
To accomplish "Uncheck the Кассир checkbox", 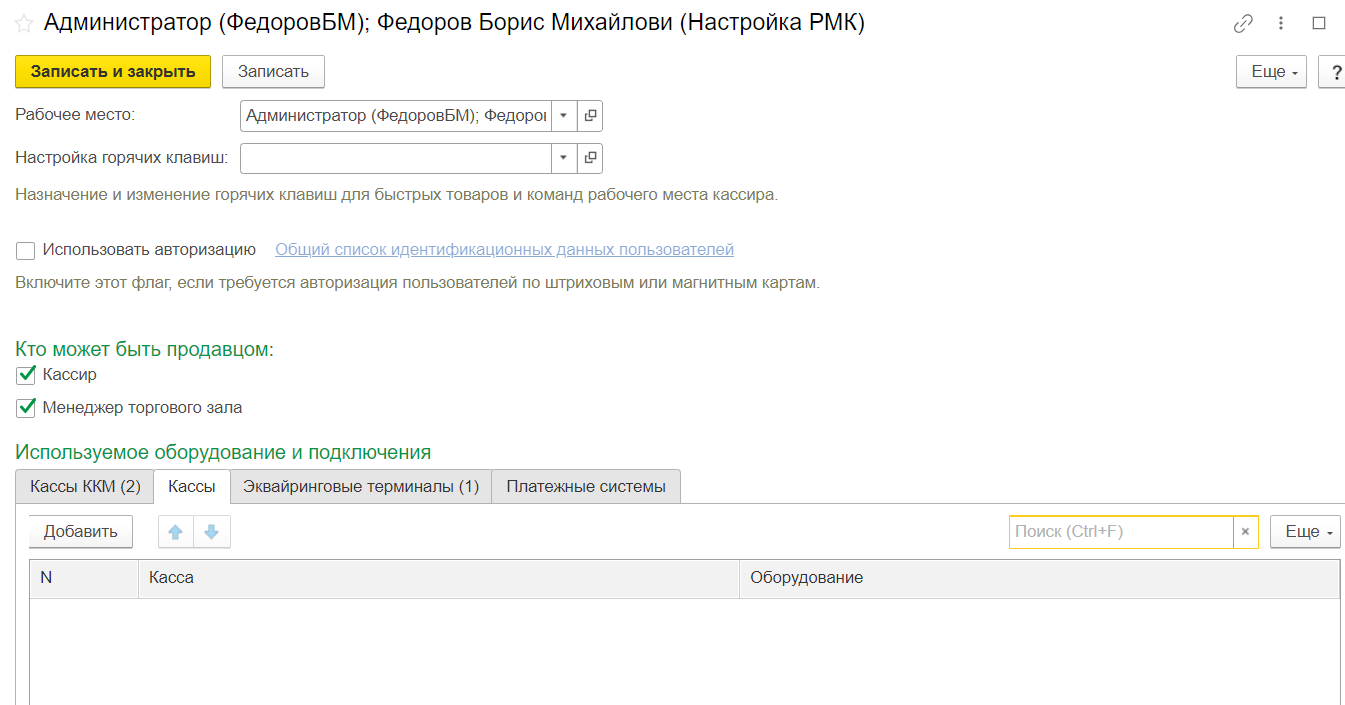I will (x=26, y=375).
